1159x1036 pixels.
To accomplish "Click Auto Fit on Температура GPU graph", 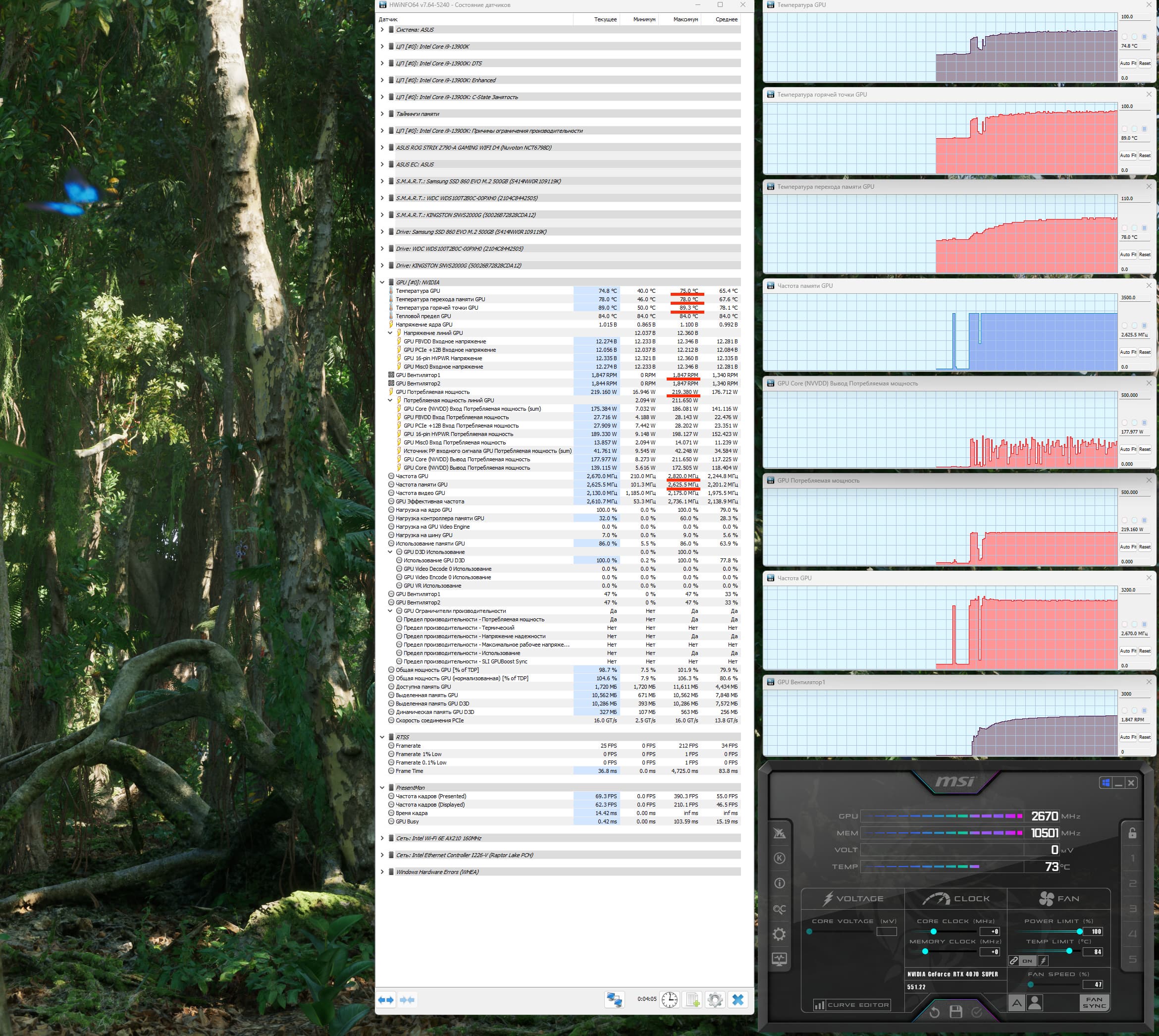I will click(1127, 63).
